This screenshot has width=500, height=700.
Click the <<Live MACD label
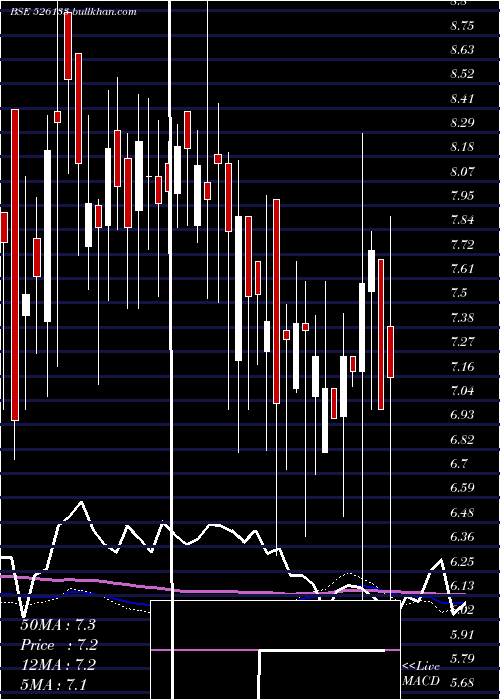421,674
